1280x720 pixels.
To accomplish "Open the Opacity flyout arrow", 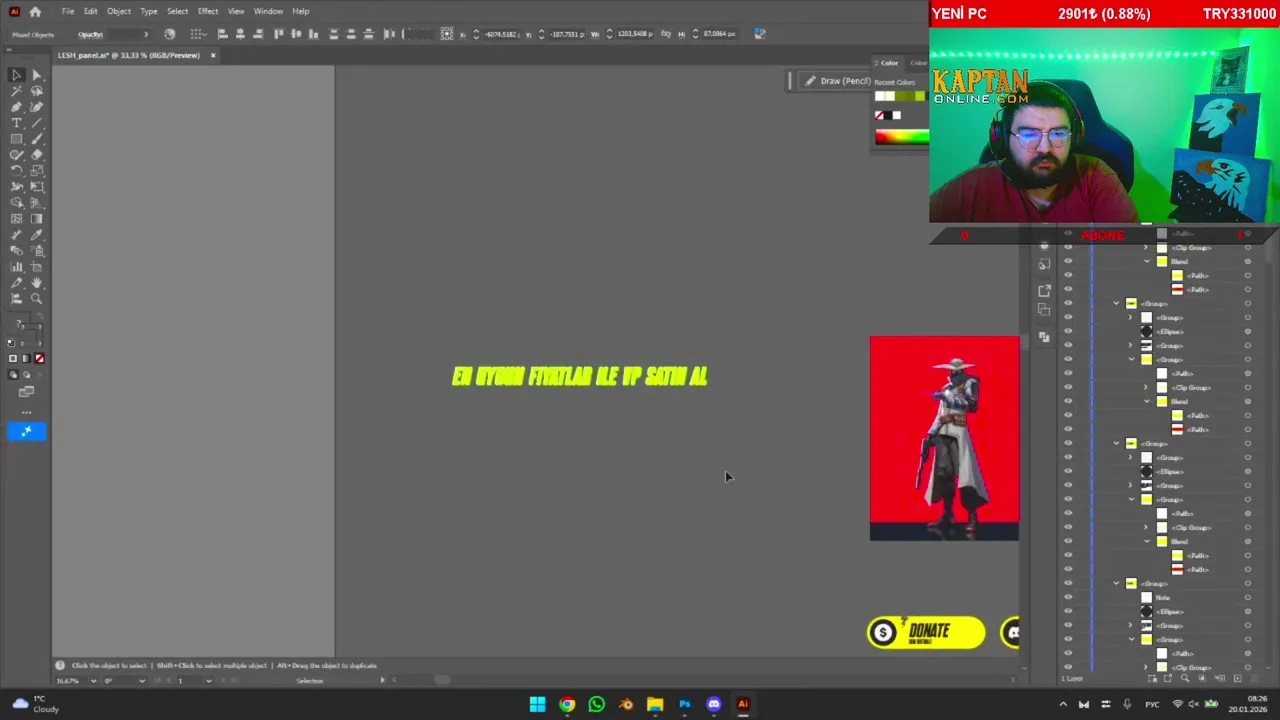I will coord(145,34).
